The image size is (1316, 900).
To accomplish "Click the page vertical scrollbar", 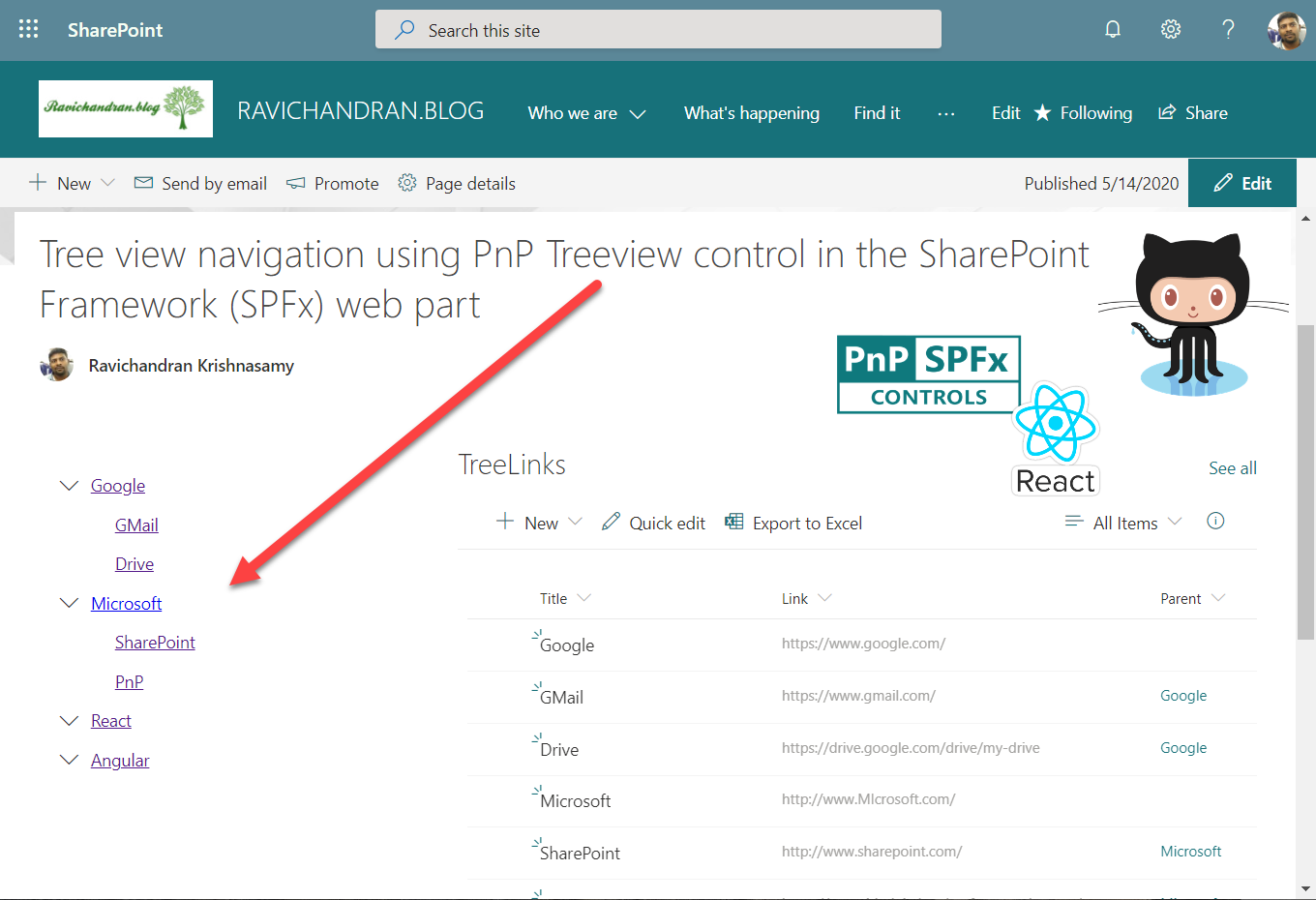I will click(x=1305, y=484).
